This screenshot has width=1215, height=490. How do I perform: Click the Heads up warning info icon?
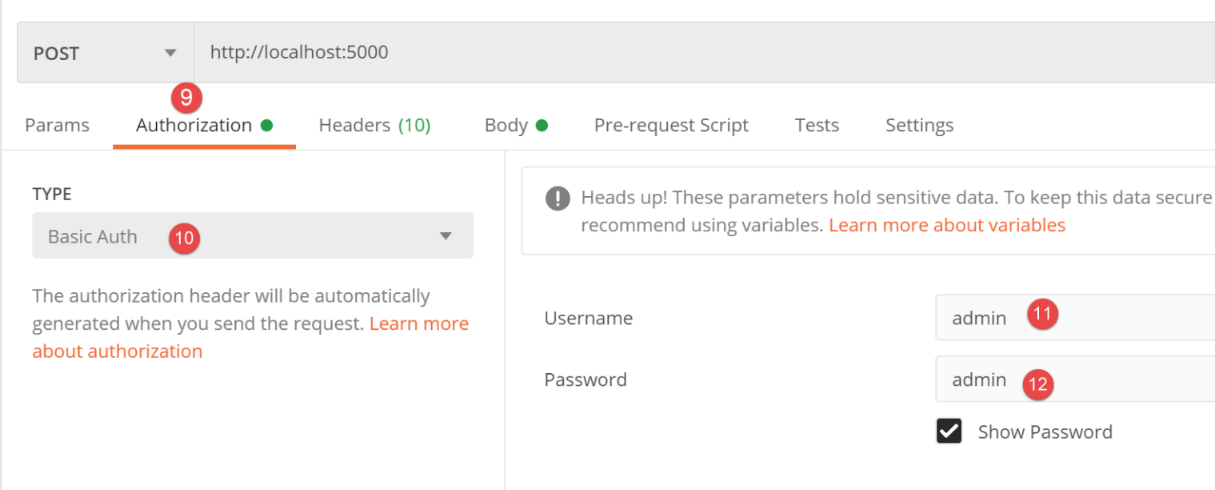pyautogui.click(x=557, y=198)
